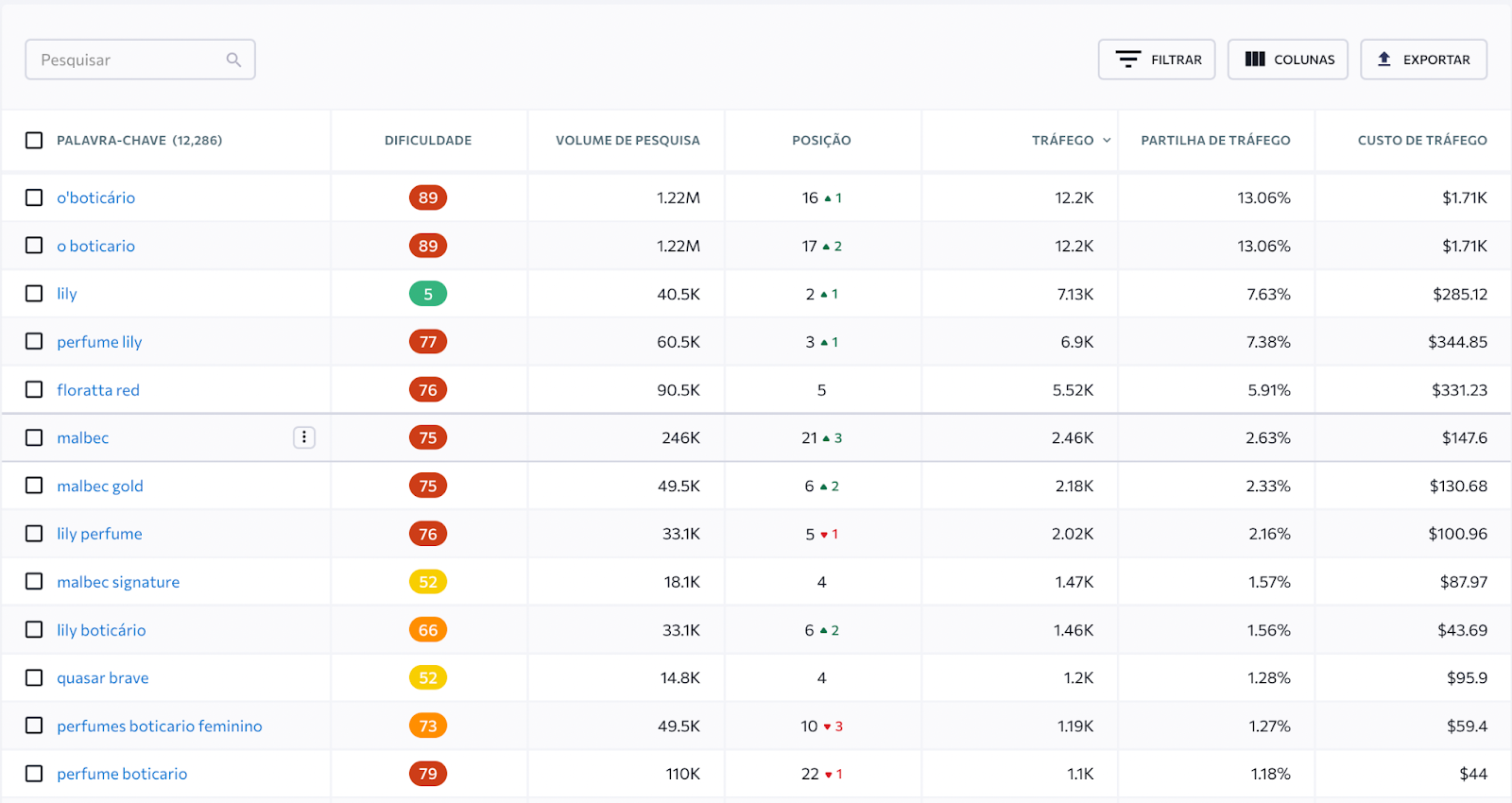Open the Filtrar filter button
The height and width of the screenshot is (803, 1512).
click(x=1157, y=60)
